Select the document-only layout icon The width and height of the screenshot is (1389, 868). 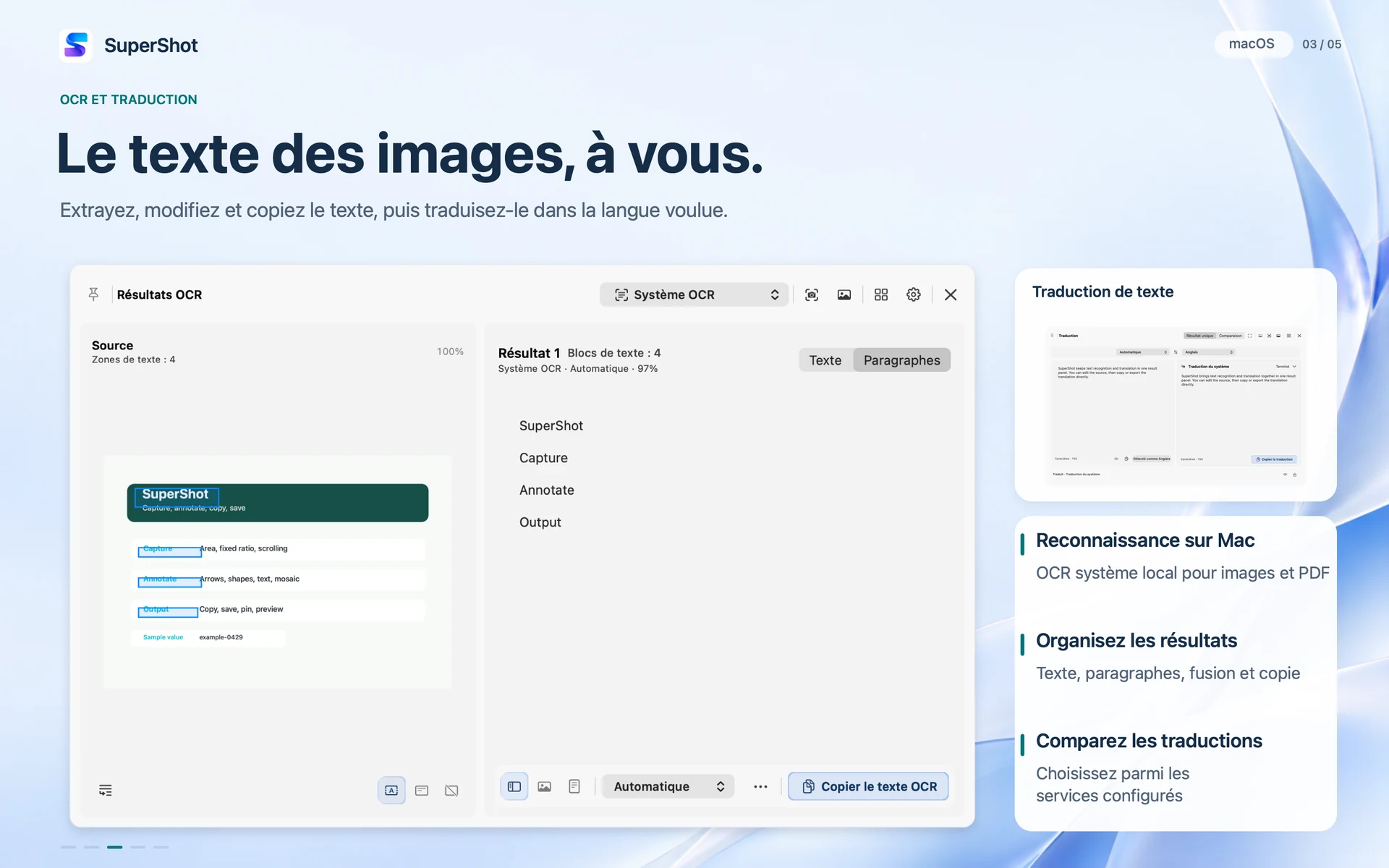click(x=574, y=786)
